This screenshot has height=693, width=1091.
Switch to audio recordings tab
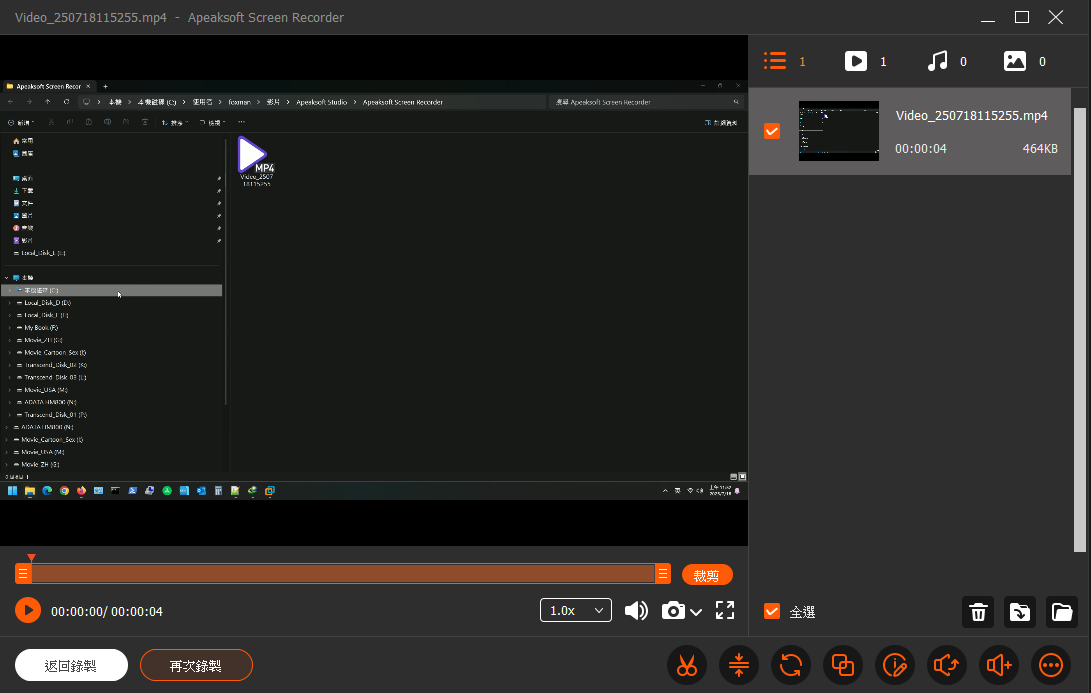[x=947, y=61]
